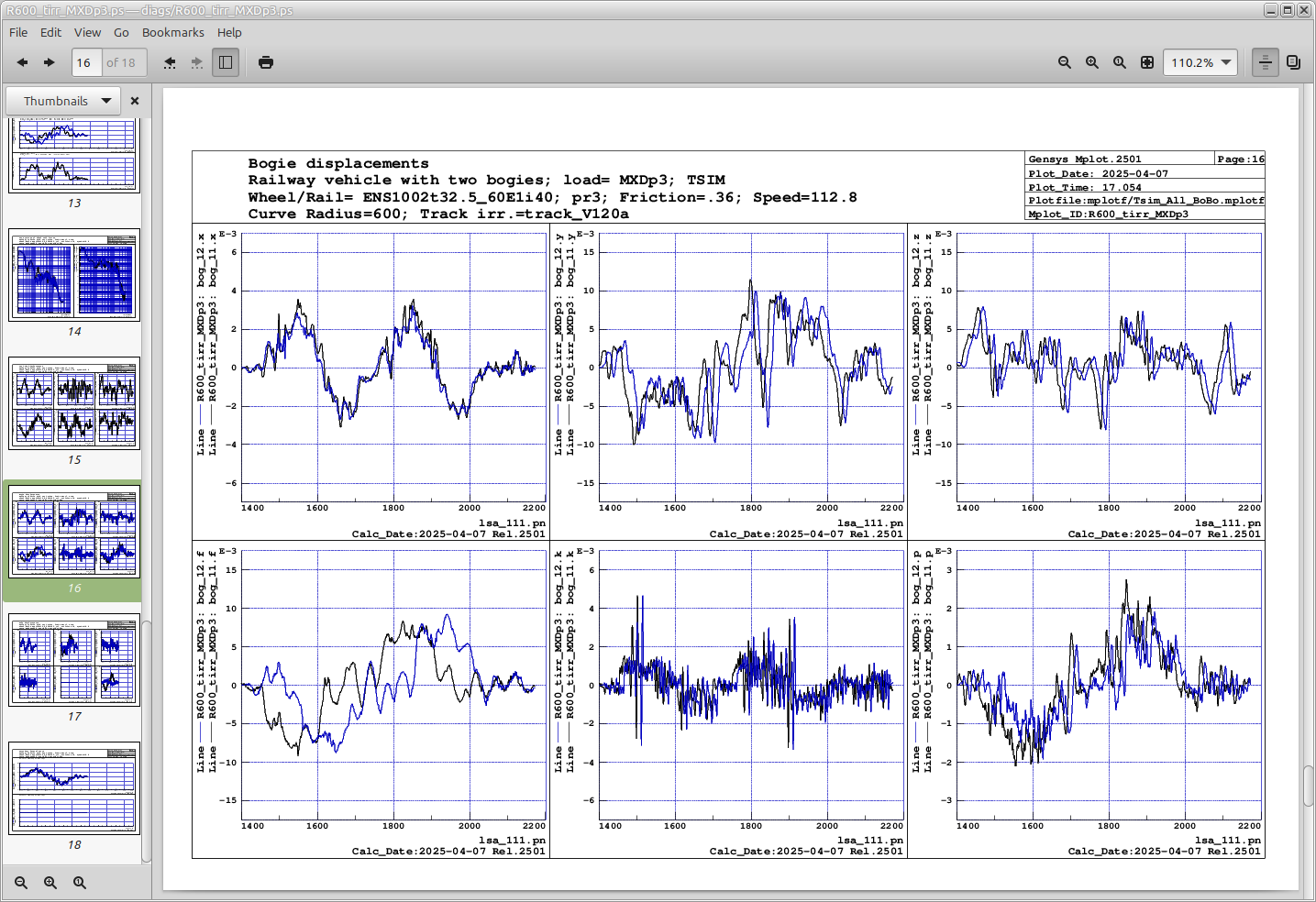Click the document vertical scrollbar handle
This screenshot has height=902, width=1316.
coord(1309,786)
